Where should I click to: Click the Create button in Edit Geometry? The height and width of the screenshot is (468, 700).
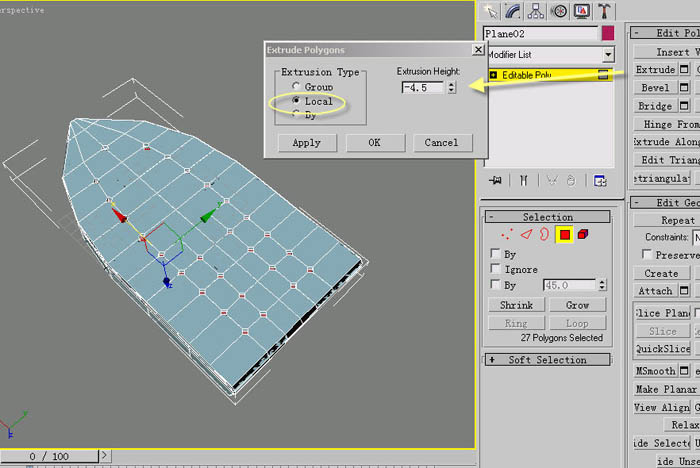coord(662,273)
